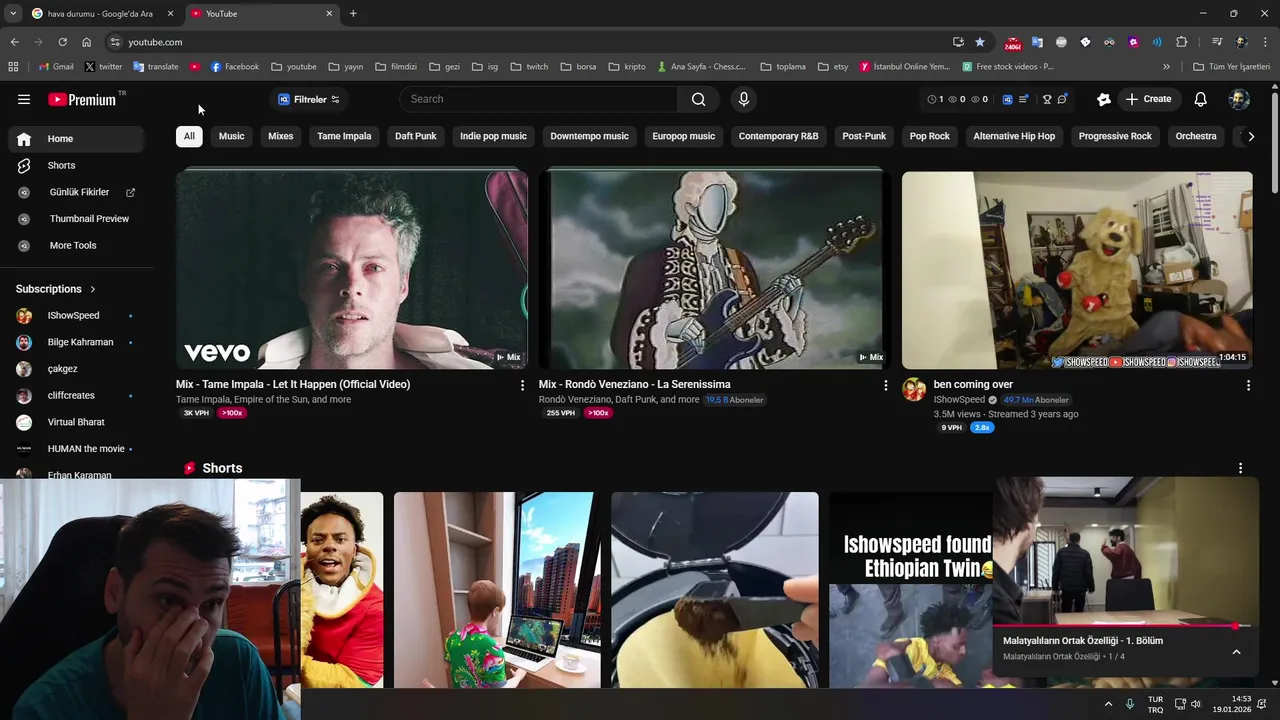
Task: Click the browser home button
Action: [x=87, y=42]
